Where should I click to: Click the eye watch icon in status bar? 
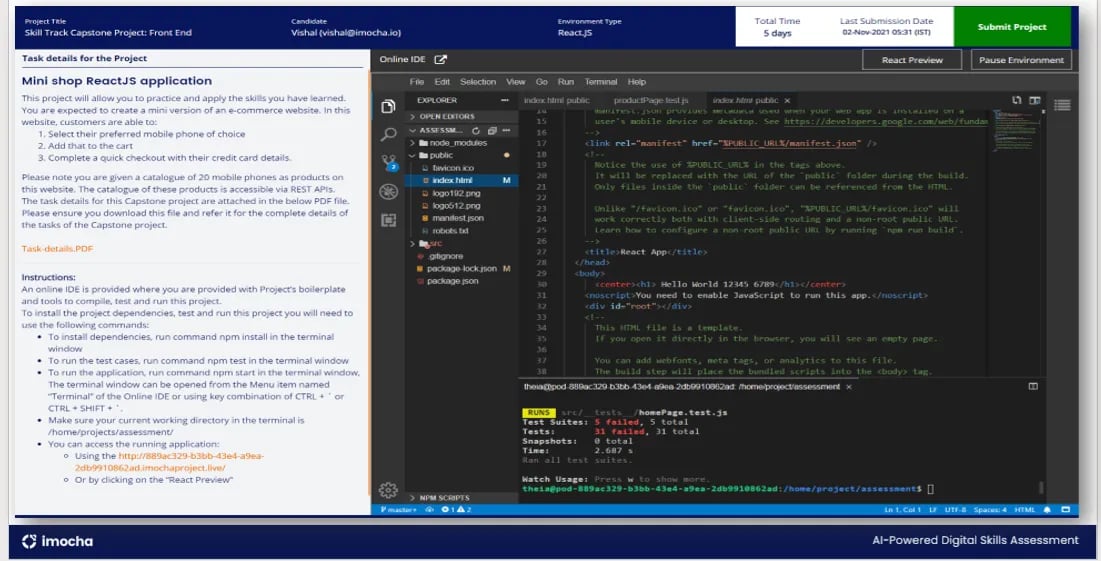coord(430,510)
